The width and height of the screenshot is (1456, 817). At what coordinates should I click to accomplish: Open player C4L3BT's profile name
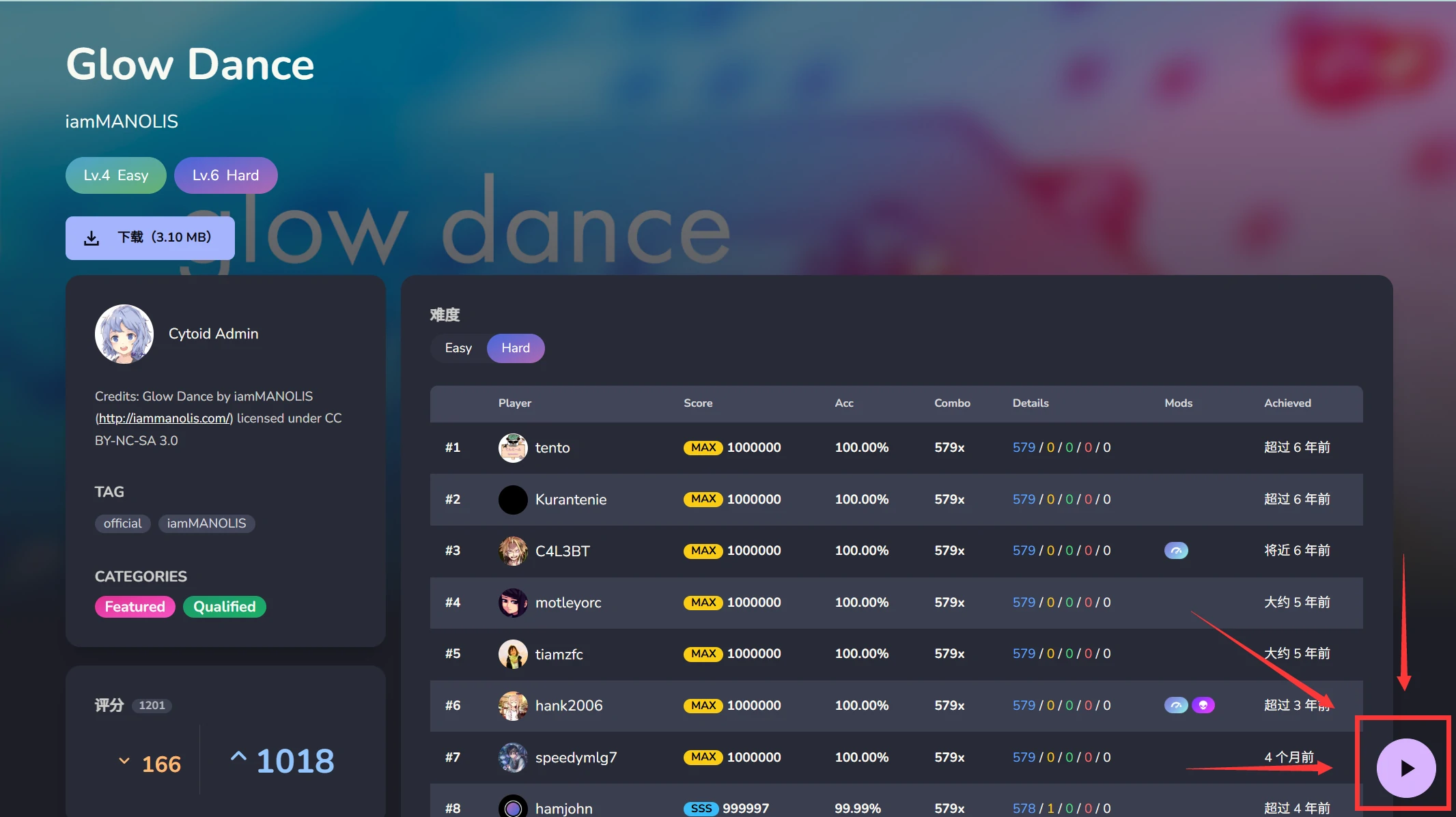(563, 551)
